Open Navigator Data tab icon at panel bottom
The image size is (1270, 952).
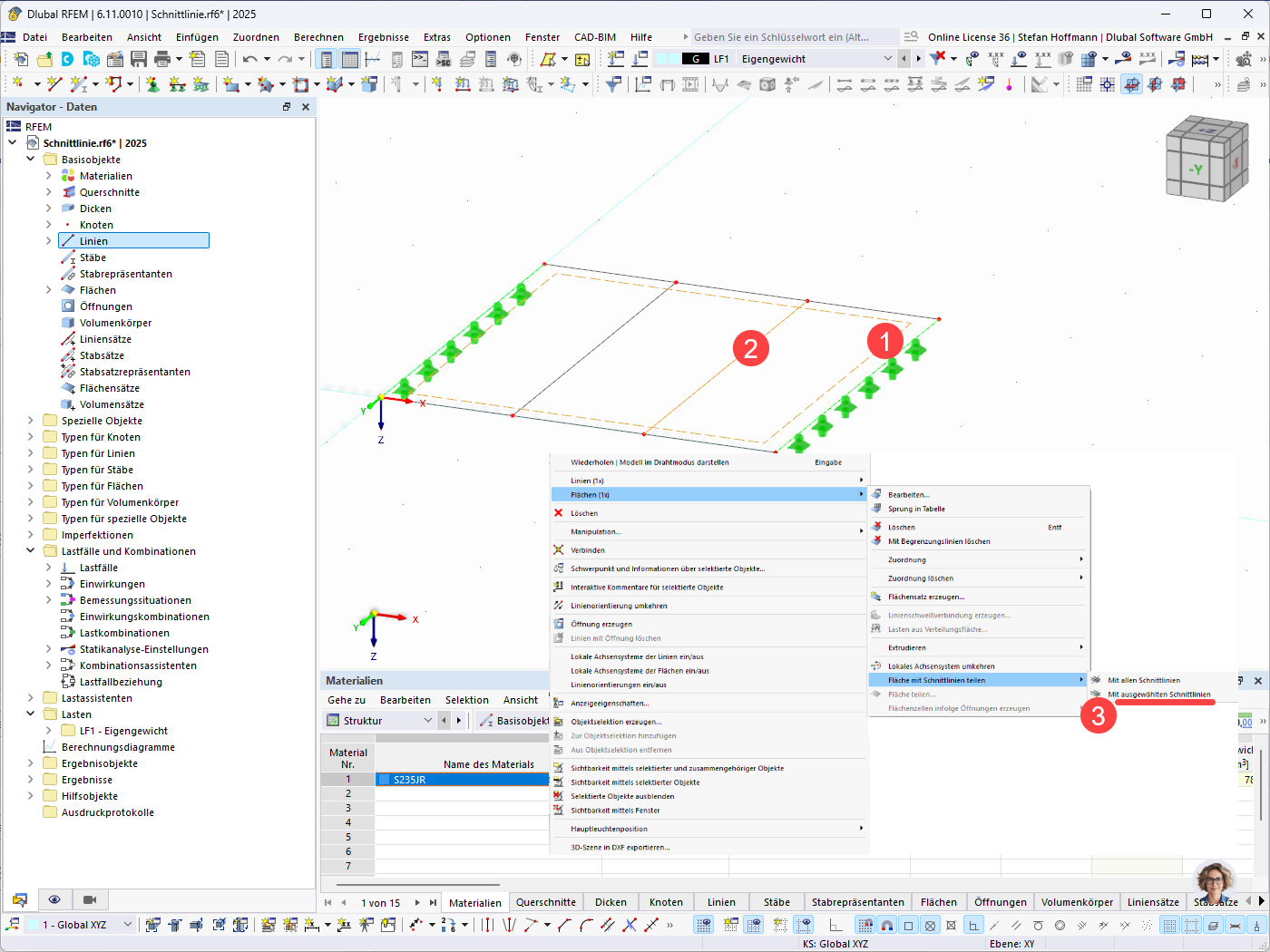(19, 899)
